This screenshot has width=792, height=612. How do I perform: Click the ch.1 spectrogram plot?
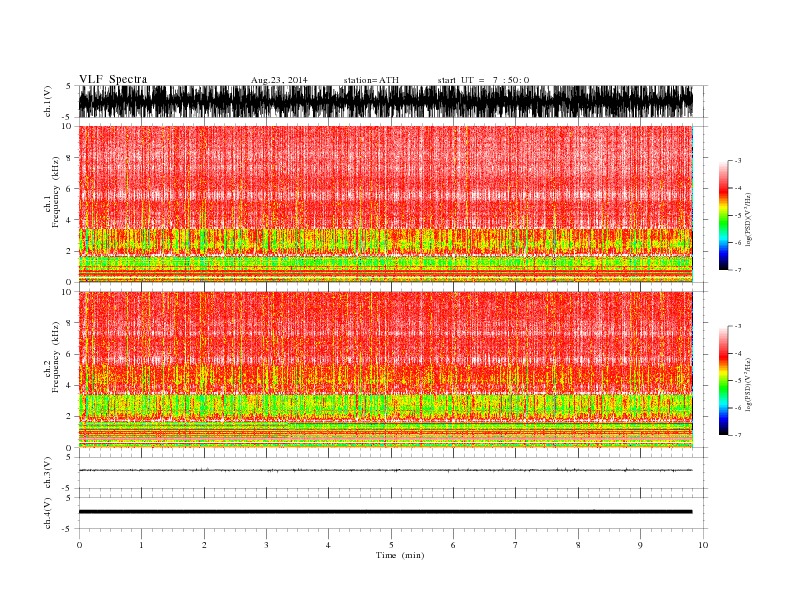pyautogui.click(x=385, y=204)
